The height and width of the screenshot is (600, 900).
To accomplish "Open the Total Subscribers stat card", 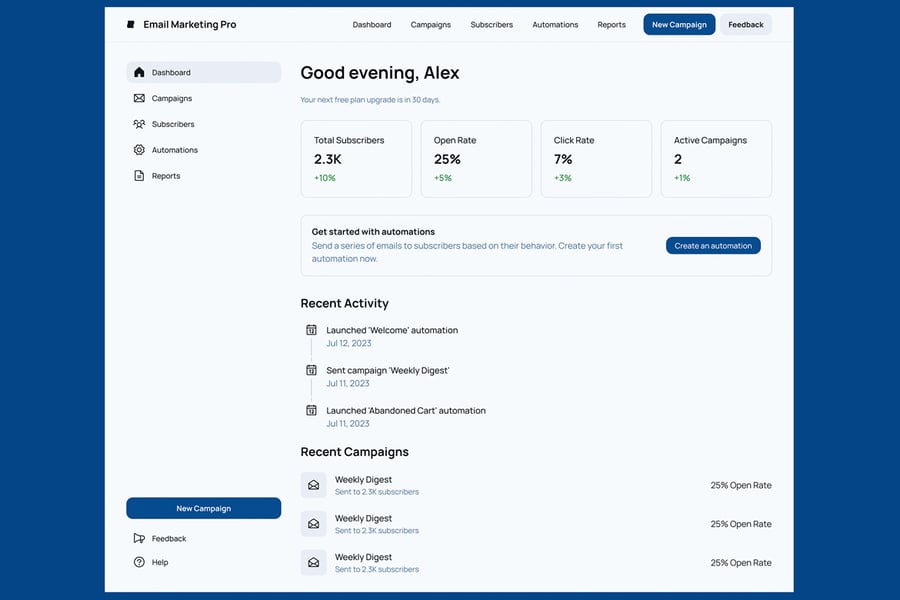I will click(x=356, y=159).
